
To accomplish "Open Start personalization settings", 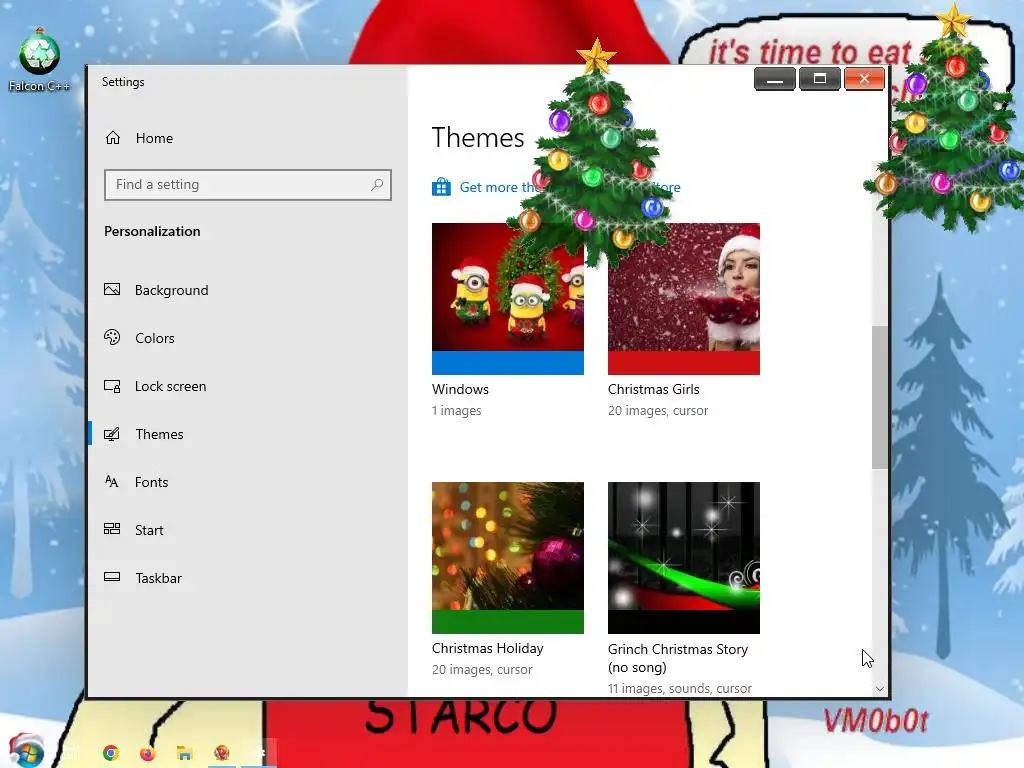I will click(134, 530).
